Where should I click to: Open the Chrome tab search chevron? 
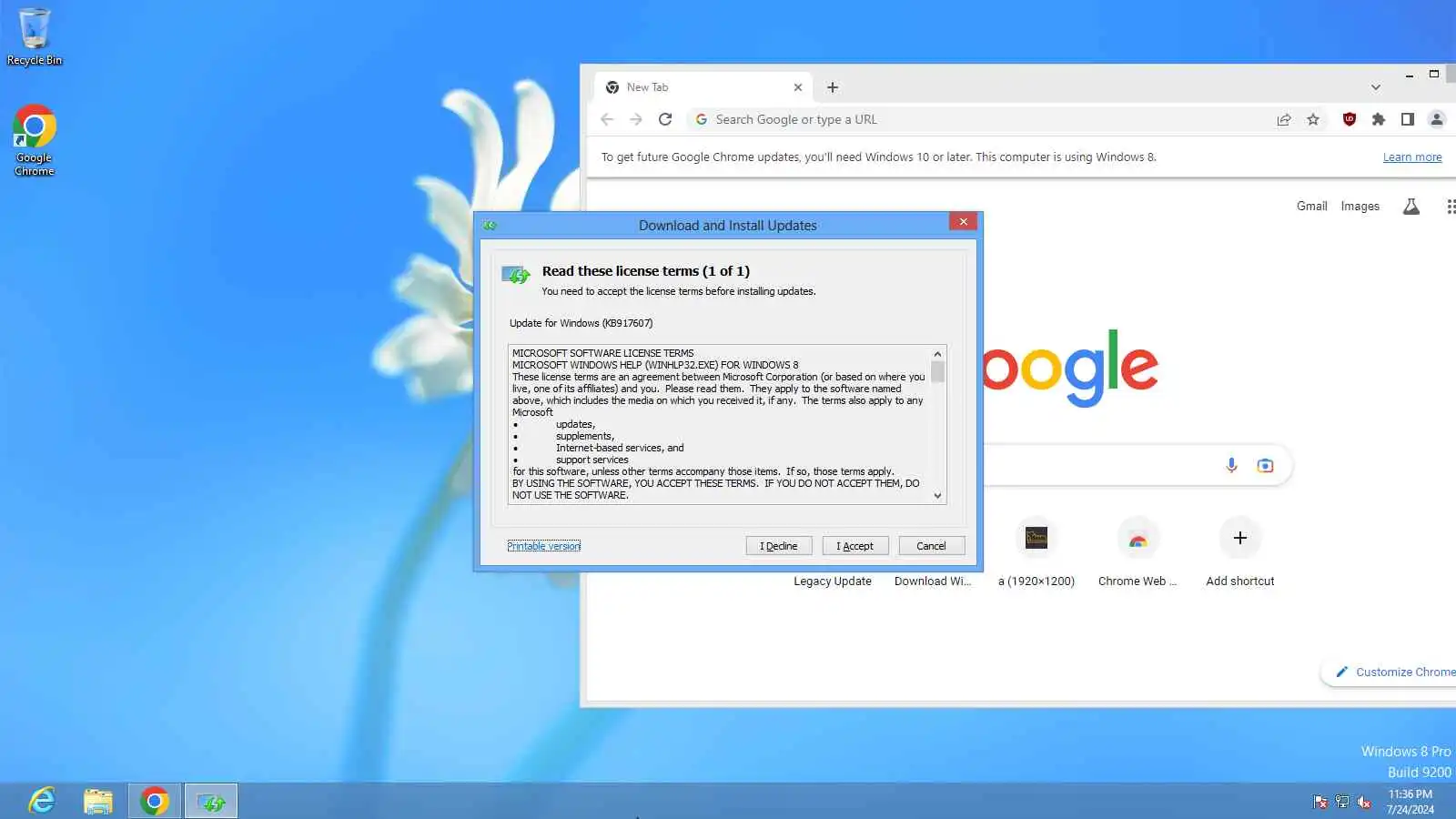pos(1376,87)
